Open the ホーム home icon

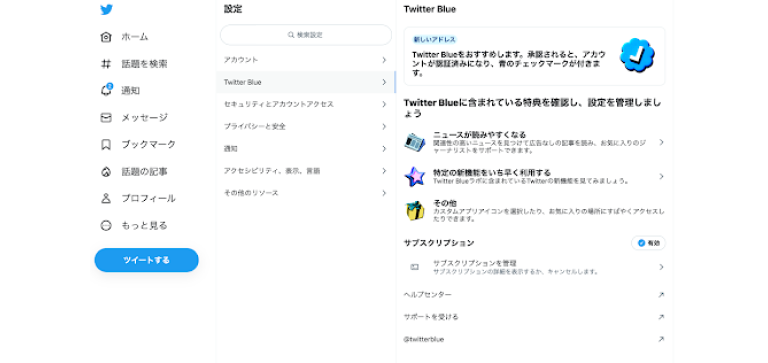coord(106,37)
